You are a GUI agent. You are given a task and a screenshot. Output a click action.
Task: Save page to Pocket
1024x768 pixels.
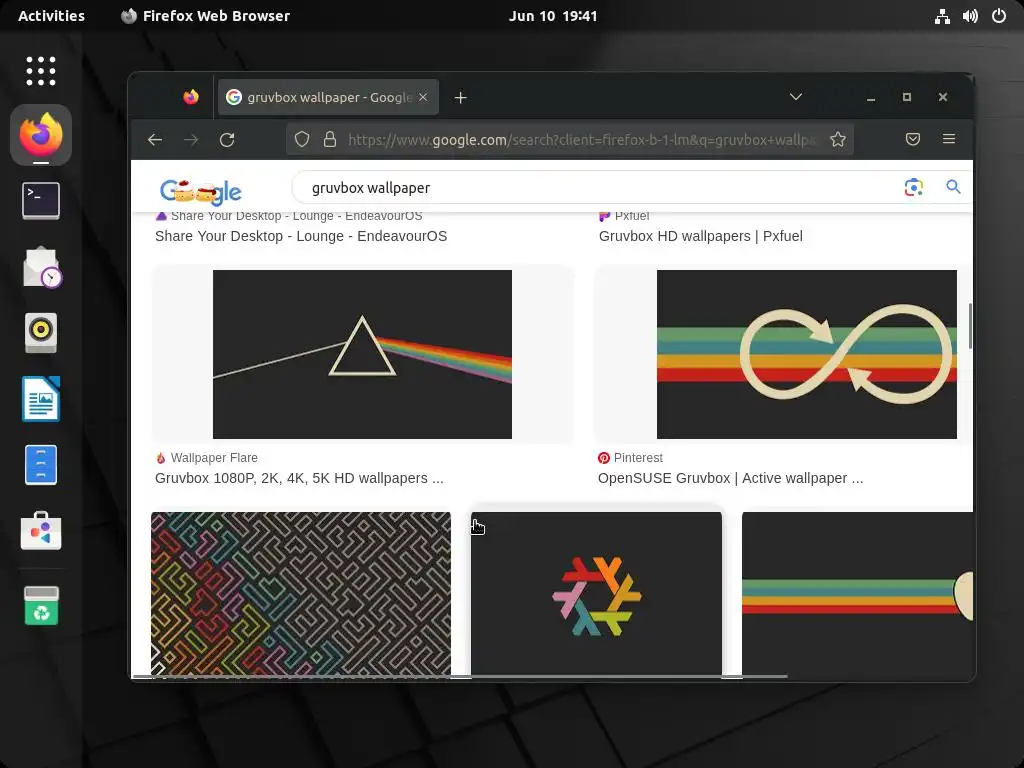[x=912, y=139]
